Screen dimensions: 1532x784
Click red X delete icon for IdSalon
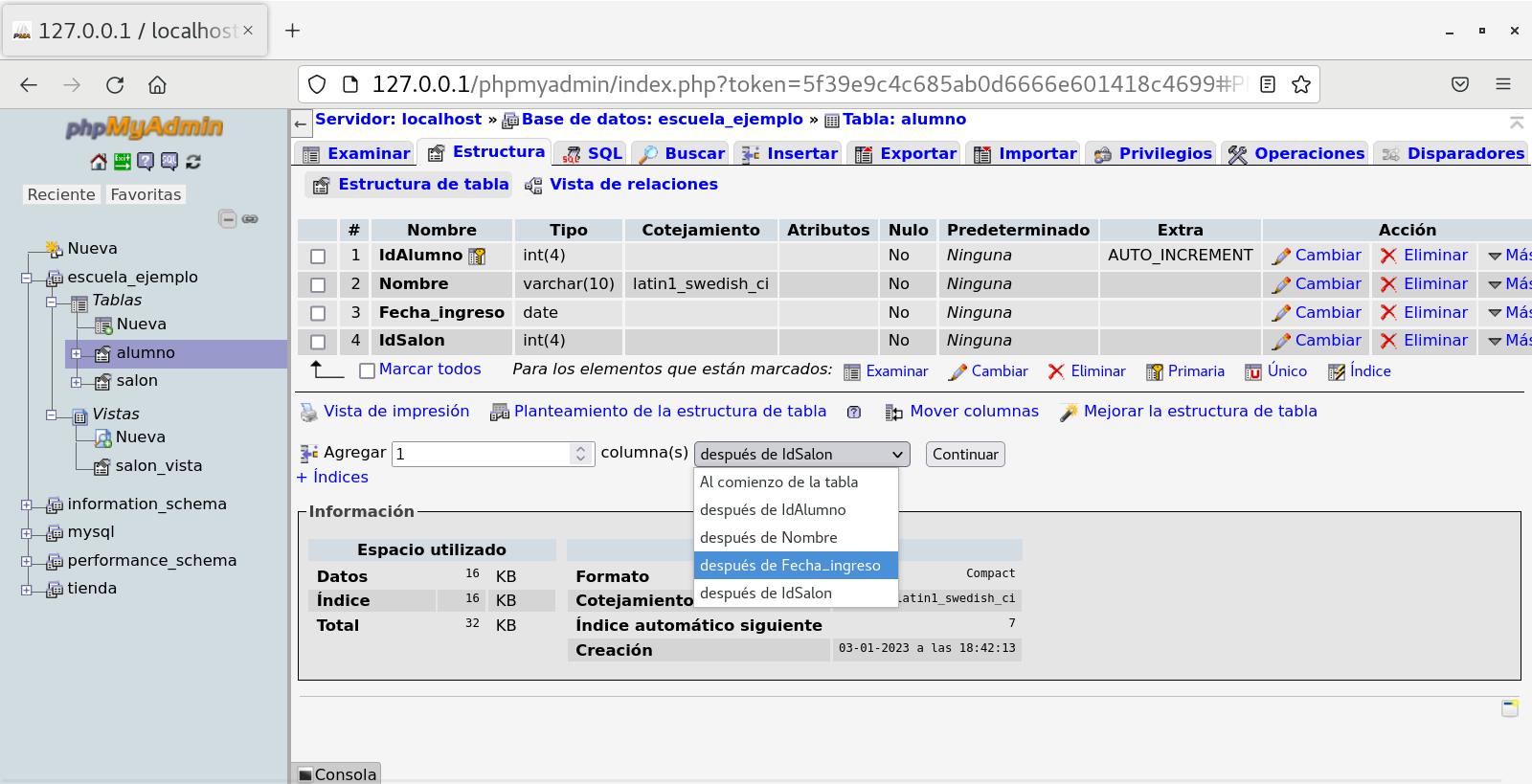coord(1388,341)
